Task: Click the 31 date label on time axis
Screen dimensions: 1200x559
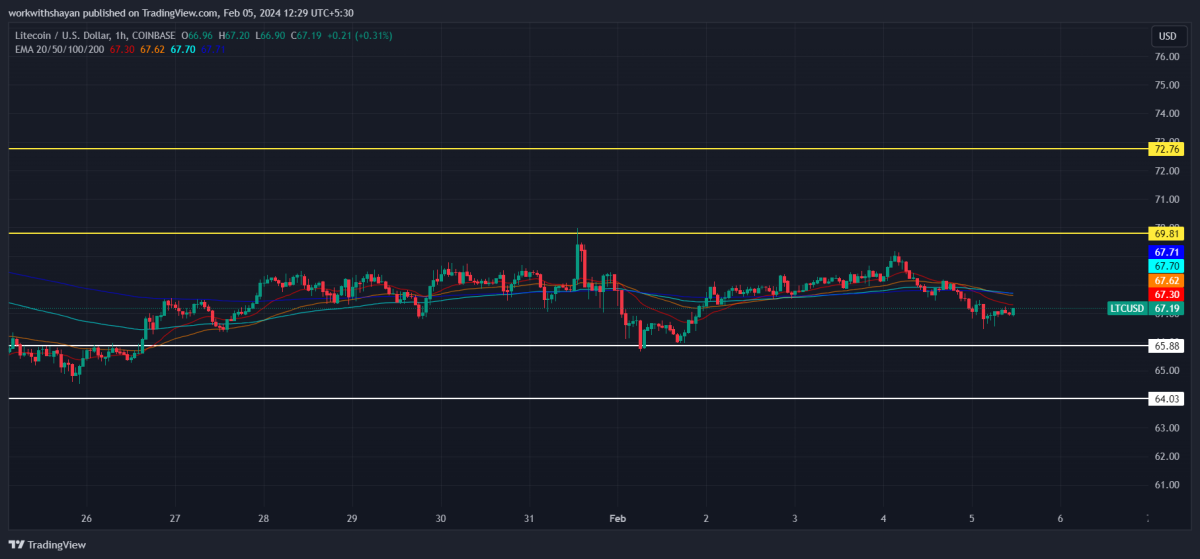Action: click(529, 519)
